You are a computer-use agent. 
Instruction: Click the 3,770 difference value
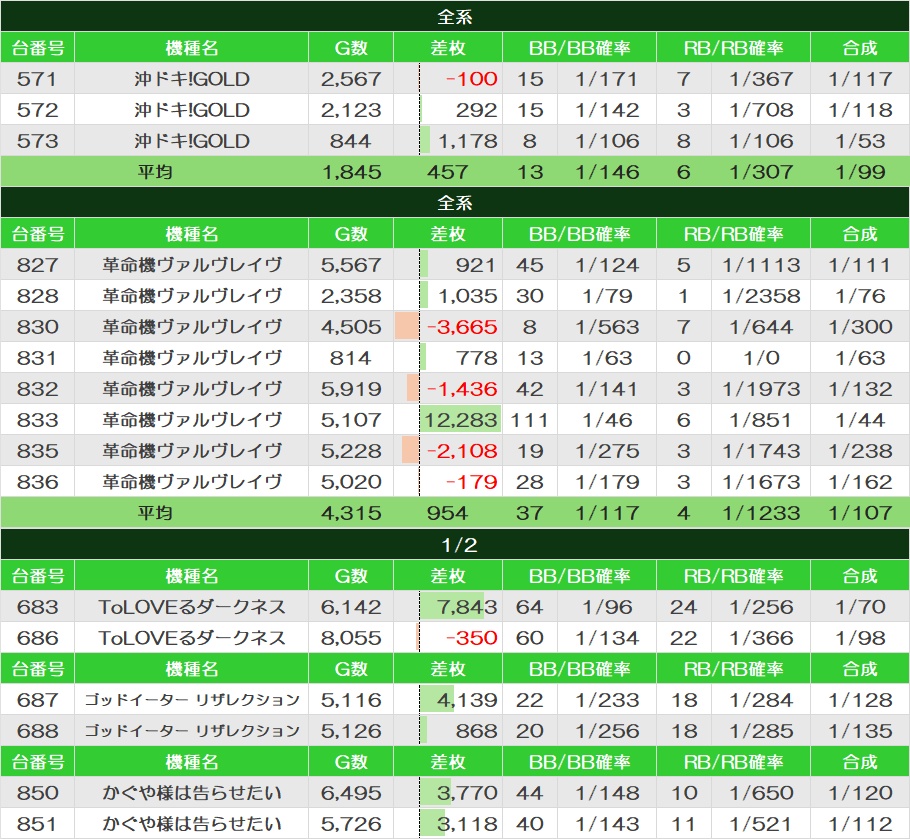point(468,793)
